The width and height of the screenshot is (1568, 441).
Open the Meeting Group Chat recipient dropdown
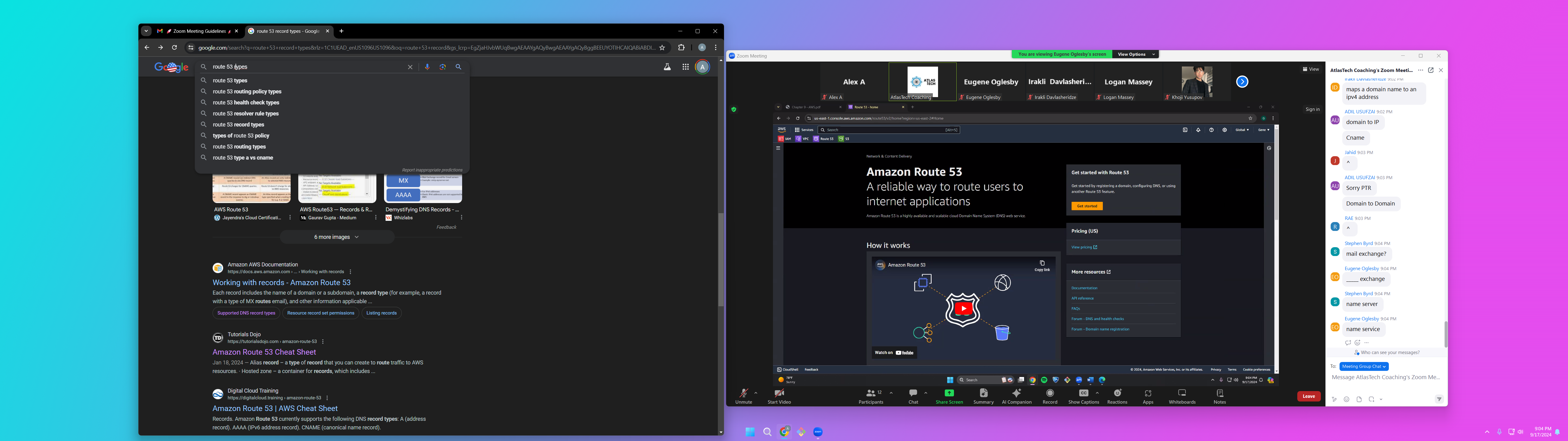pos(1363,367)
